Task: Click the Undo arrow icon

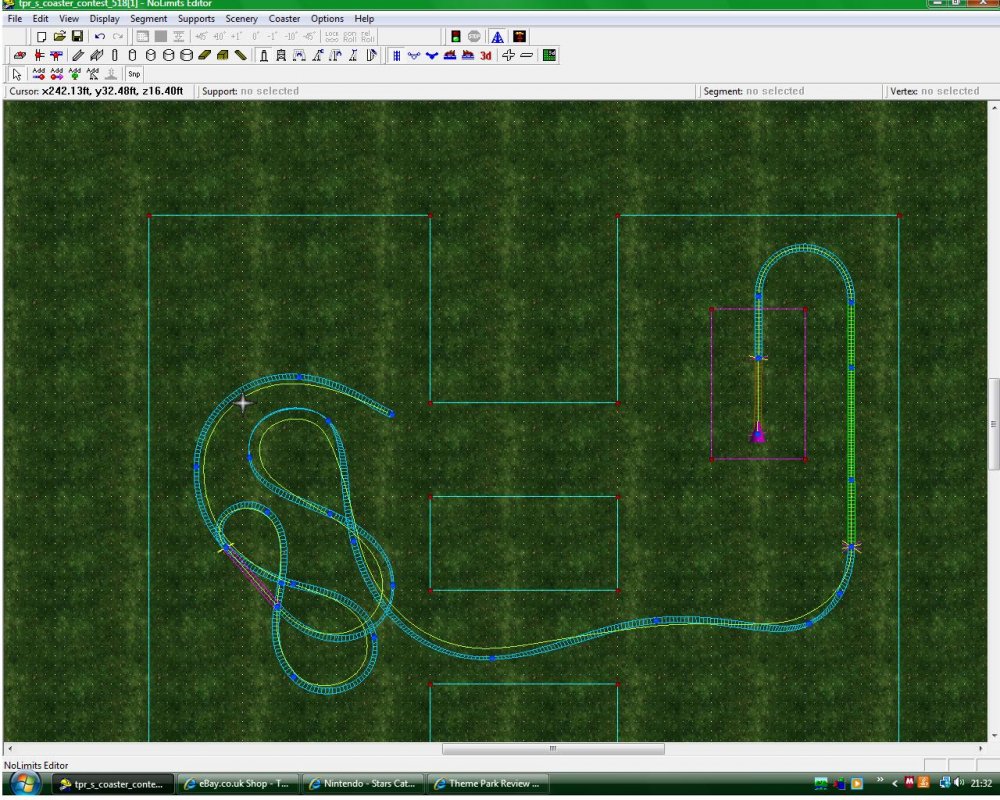Action: pos(100,36)
